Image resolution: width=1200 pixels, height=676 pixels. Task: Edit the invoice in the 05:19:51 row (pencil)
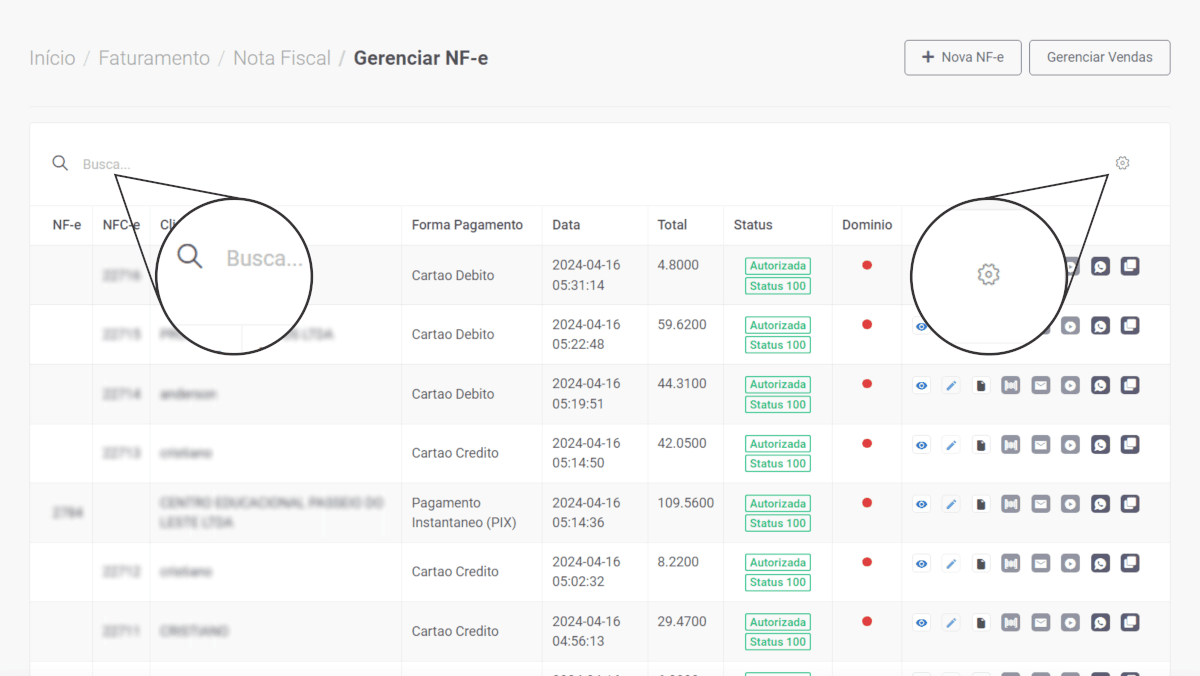(x=951, y=386)
